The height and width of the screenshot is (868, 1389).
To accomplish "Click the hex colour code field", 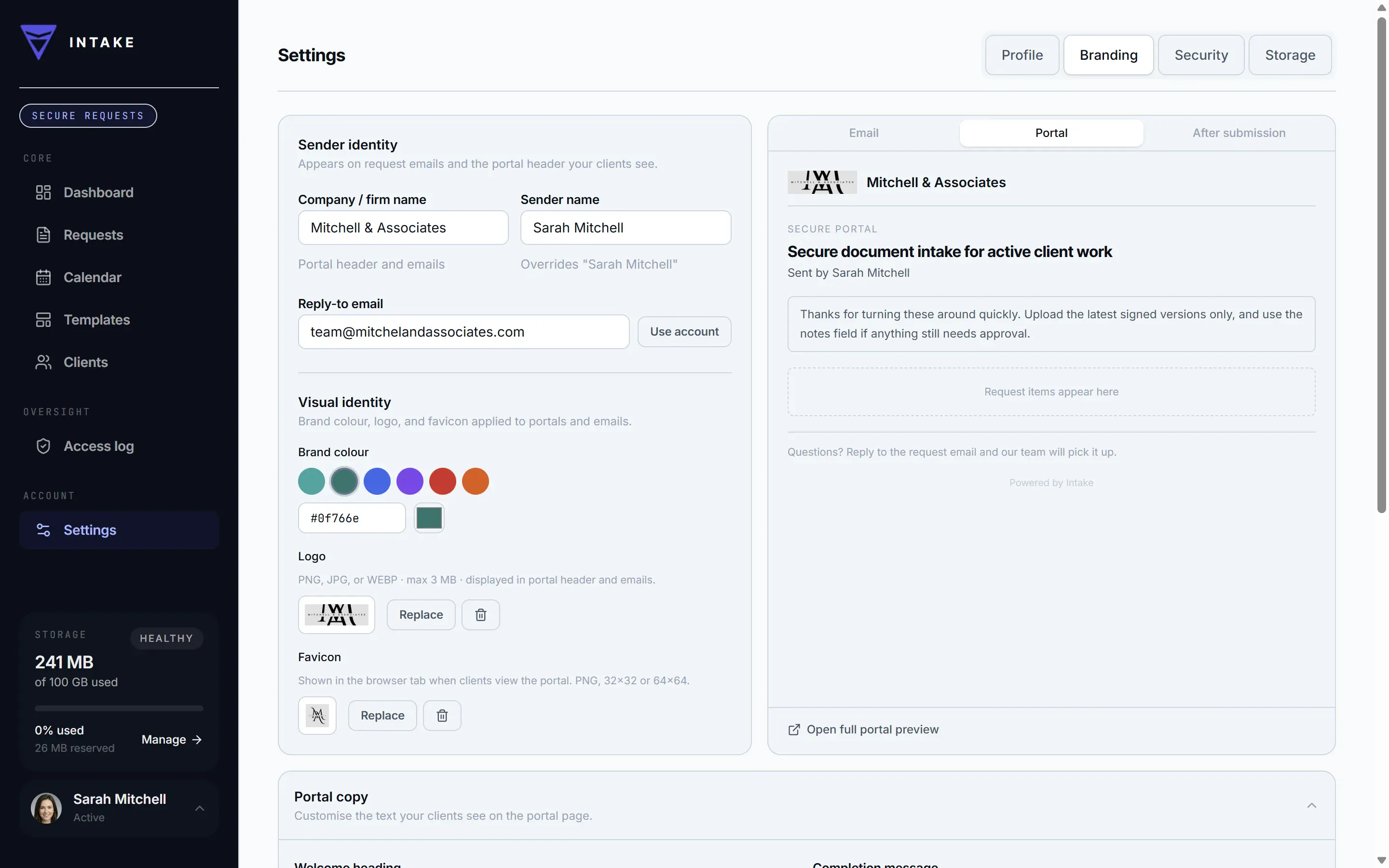I will pos(352,518).
